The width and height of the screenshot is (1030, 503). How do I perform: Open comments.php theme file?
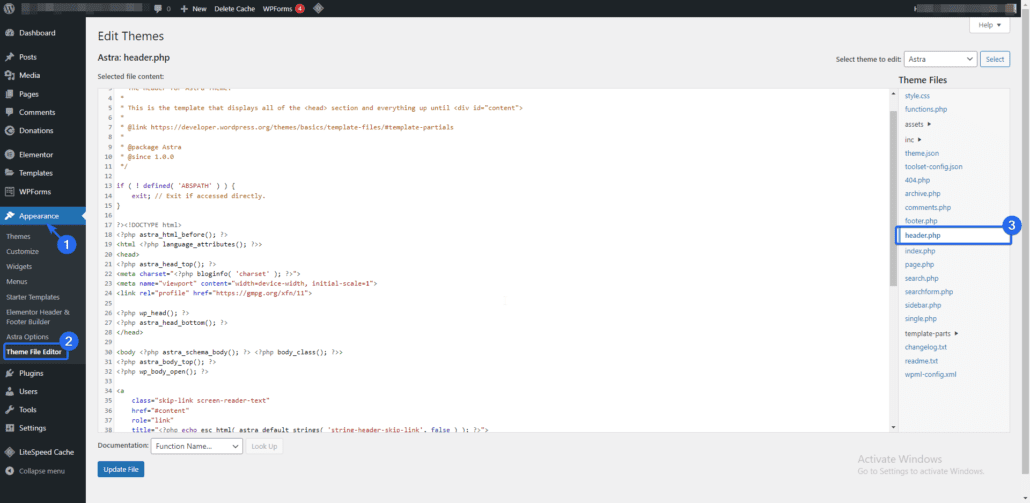tap(928, 208)
